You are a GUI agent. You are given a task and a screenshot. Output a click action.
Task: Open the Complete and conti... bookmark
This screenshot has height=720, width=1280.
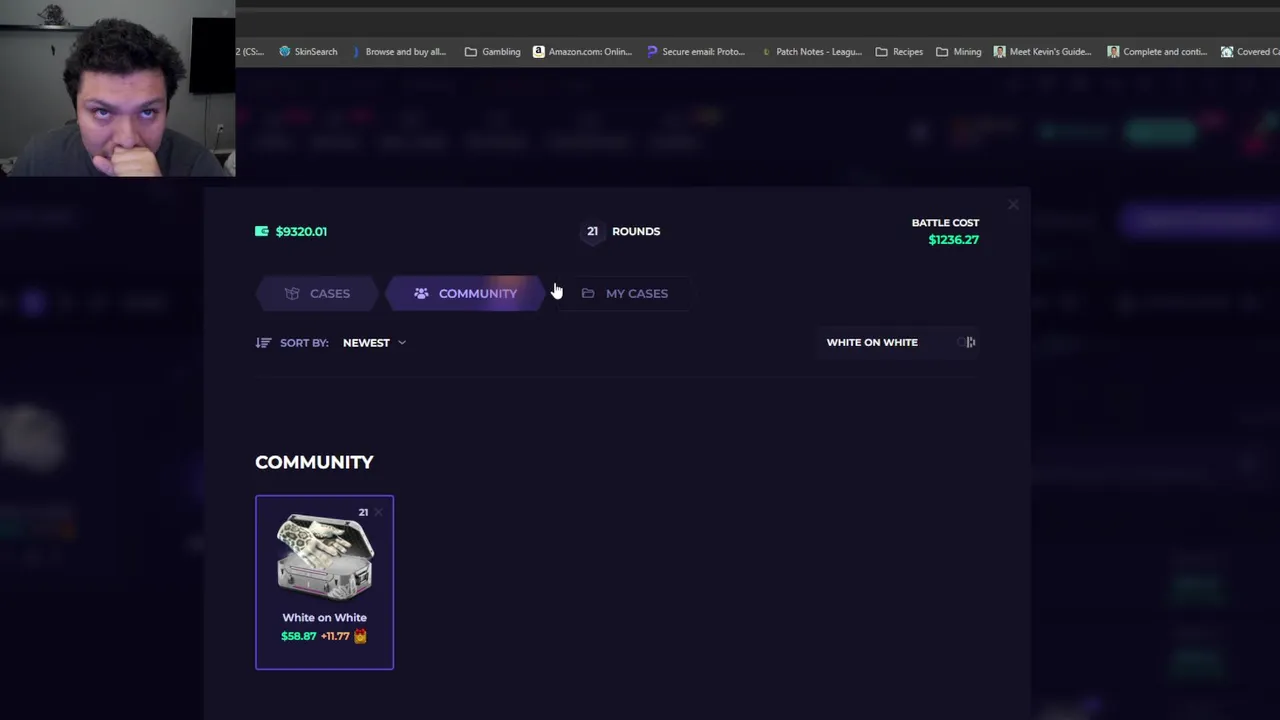(x=1157, y=51)
